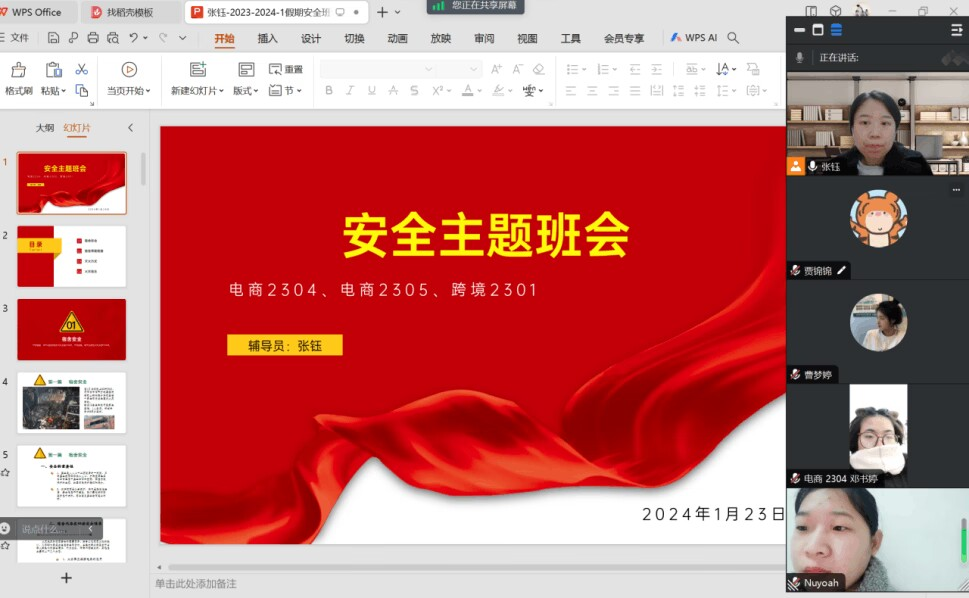969x598 pixels.
Task: Toggle Underline formatting
Action: (x=372, y=91)
